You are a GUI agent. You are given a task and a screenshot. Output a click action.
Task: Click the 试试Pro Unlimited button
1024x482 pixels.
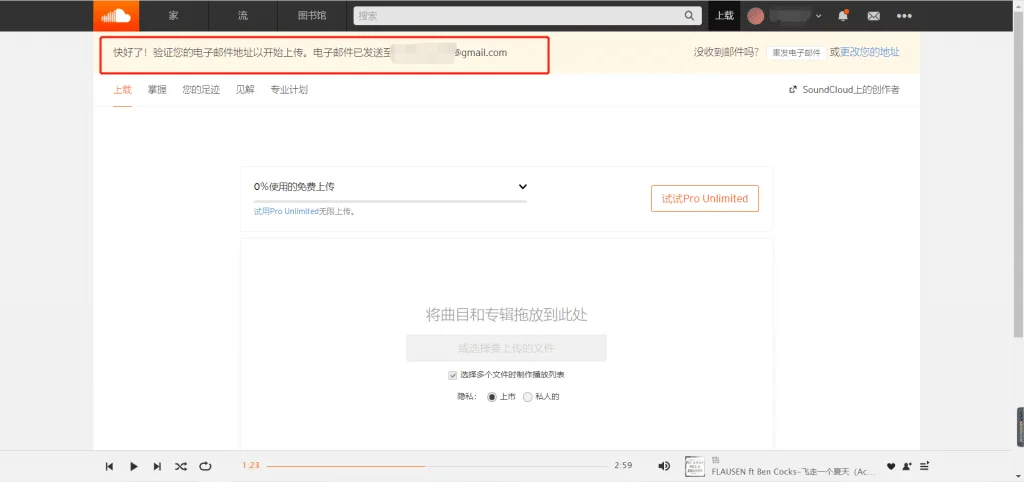click(705, 199)
